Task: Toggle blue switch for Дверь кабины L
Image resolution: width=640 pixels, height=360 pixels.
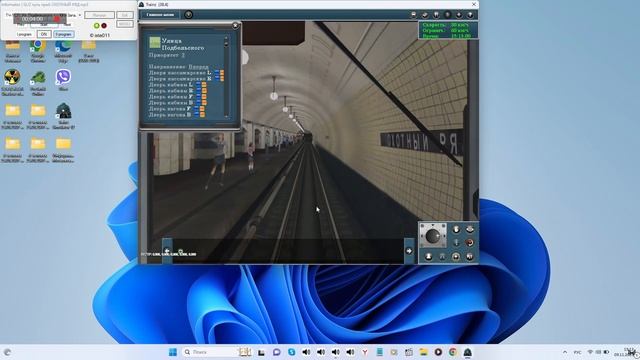Action: [x=198, y=84]
